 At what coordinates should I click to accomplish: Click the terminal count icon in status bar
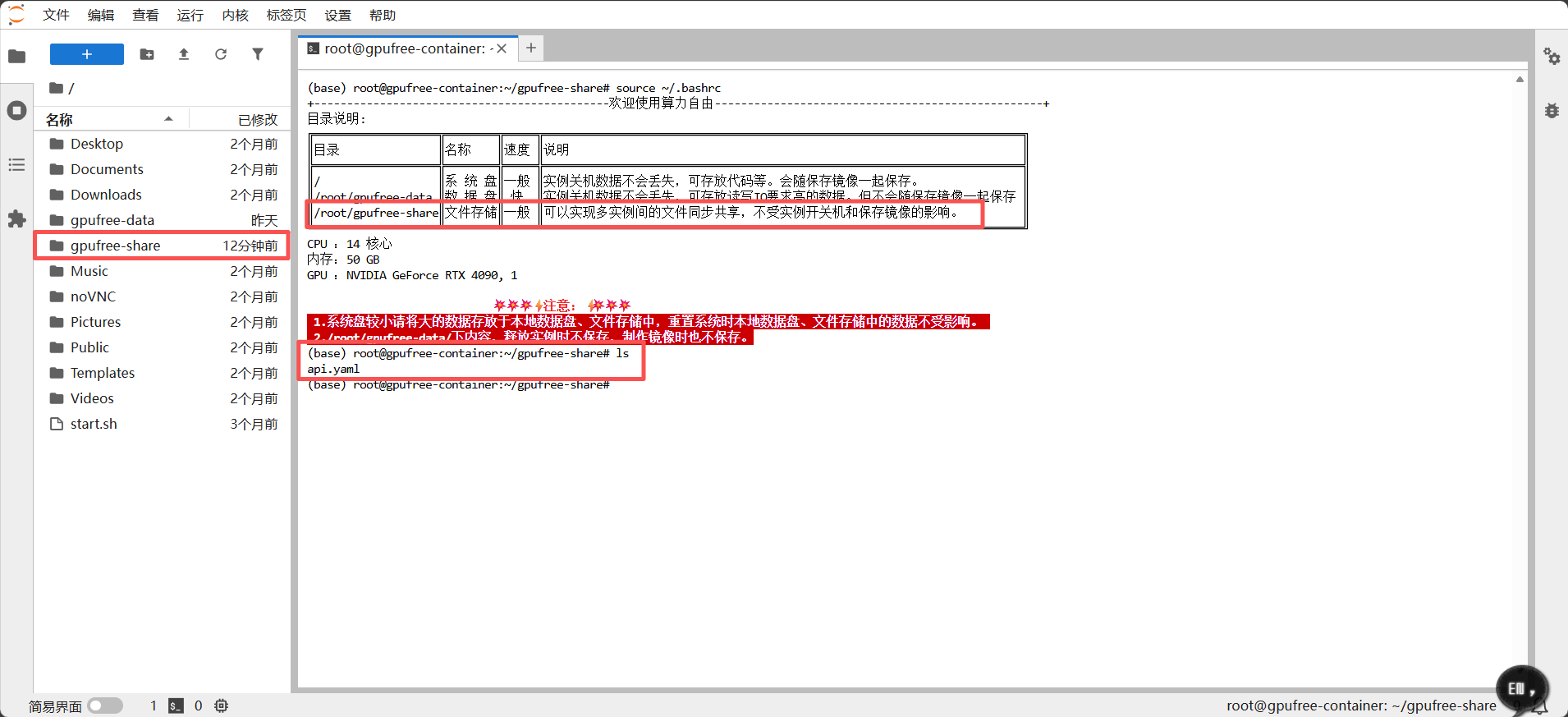[176, 706]
